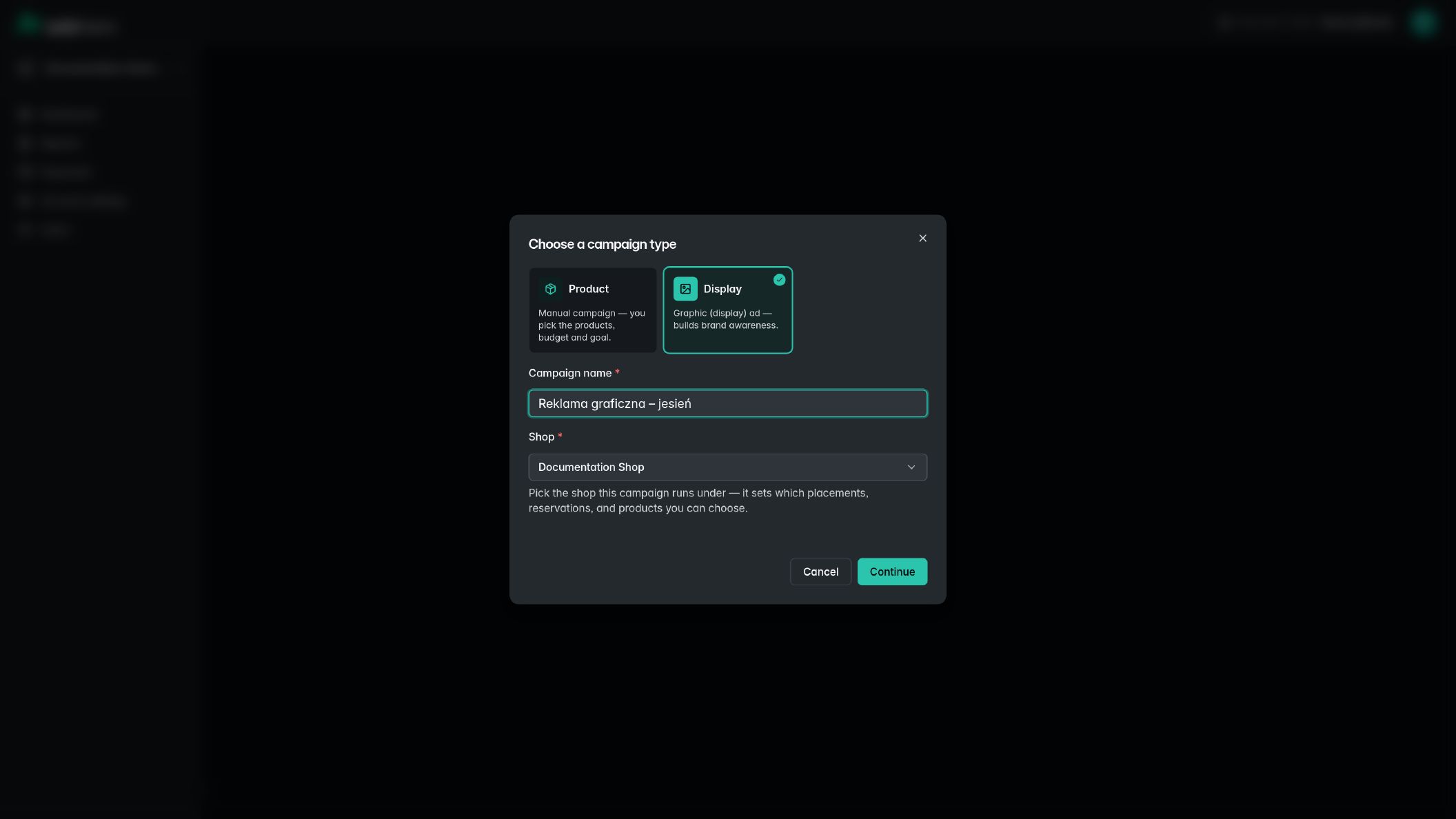The image size is (1456, 819).
Task: Click the blurred green logo in top-left corner
Action: tap(28, 24)
